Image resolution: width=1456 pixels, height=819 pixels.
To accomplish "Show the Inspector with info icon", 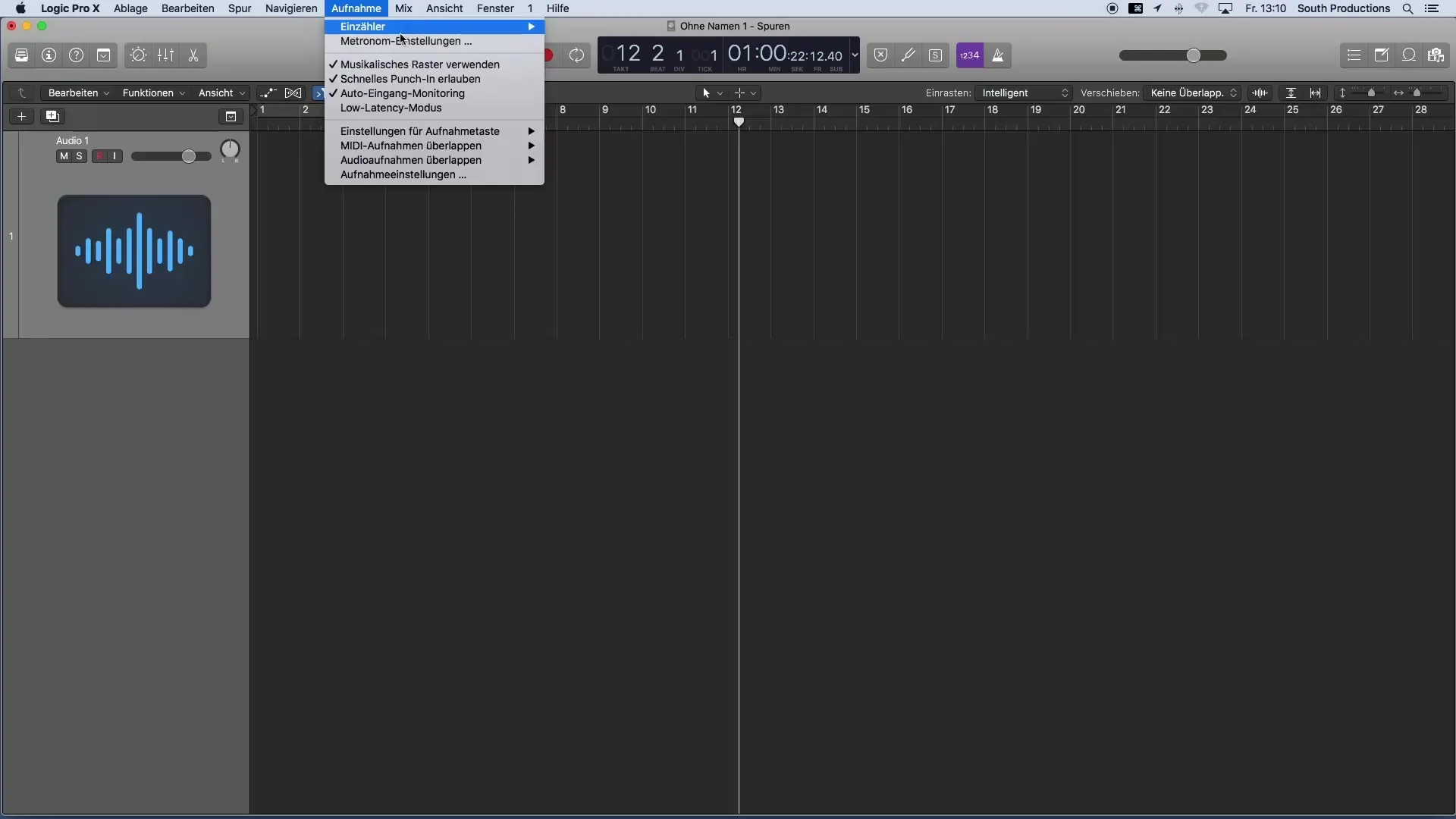I will coord(49,55).
